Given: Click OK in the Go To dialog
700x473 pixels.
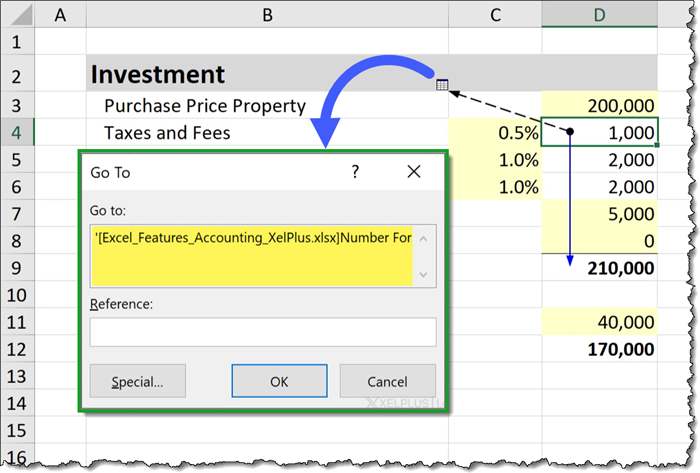Looking at the screenshot, I should (279, 381).
